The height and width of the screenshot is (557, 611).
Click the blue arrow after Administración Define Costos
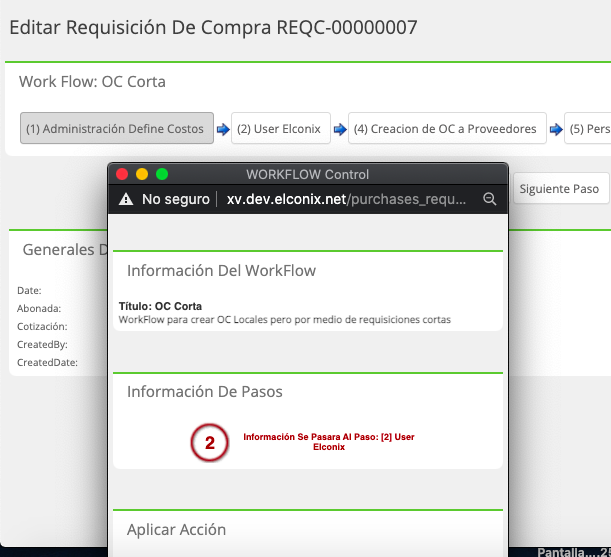click(x=223, y=129)
